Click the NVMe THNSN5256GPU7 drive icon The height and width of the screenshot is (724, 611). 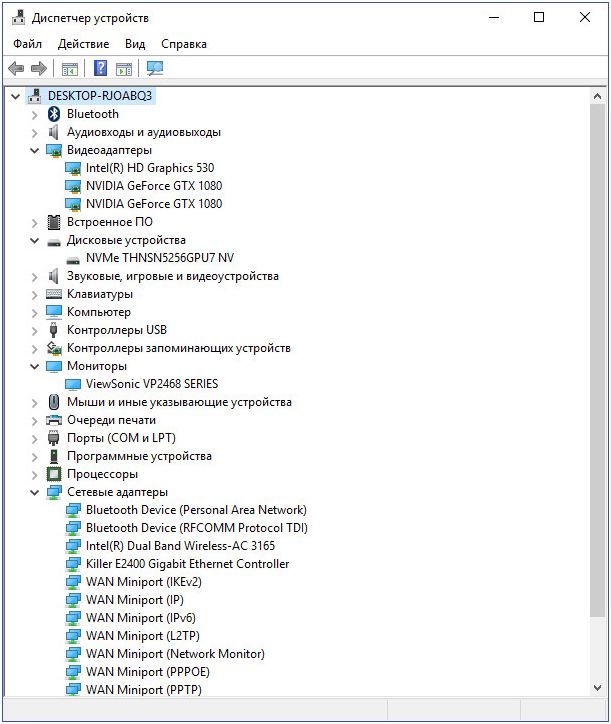click(73, 260)
